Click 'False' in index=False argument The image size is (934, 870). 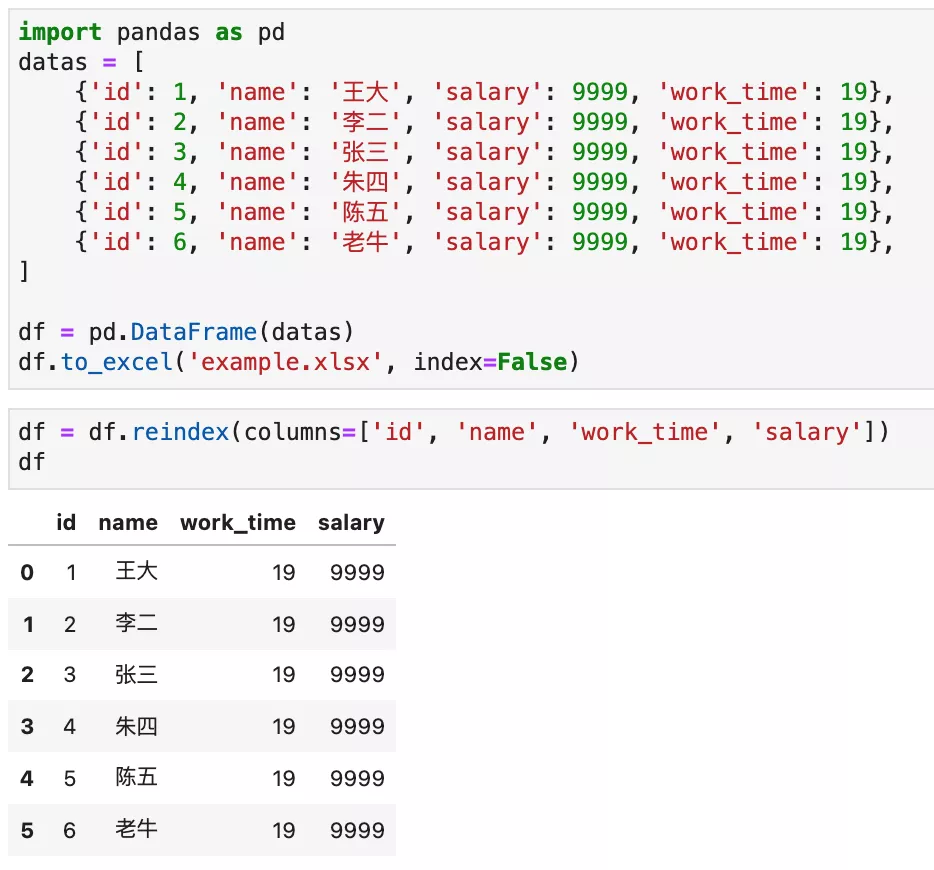click(532, 362)
